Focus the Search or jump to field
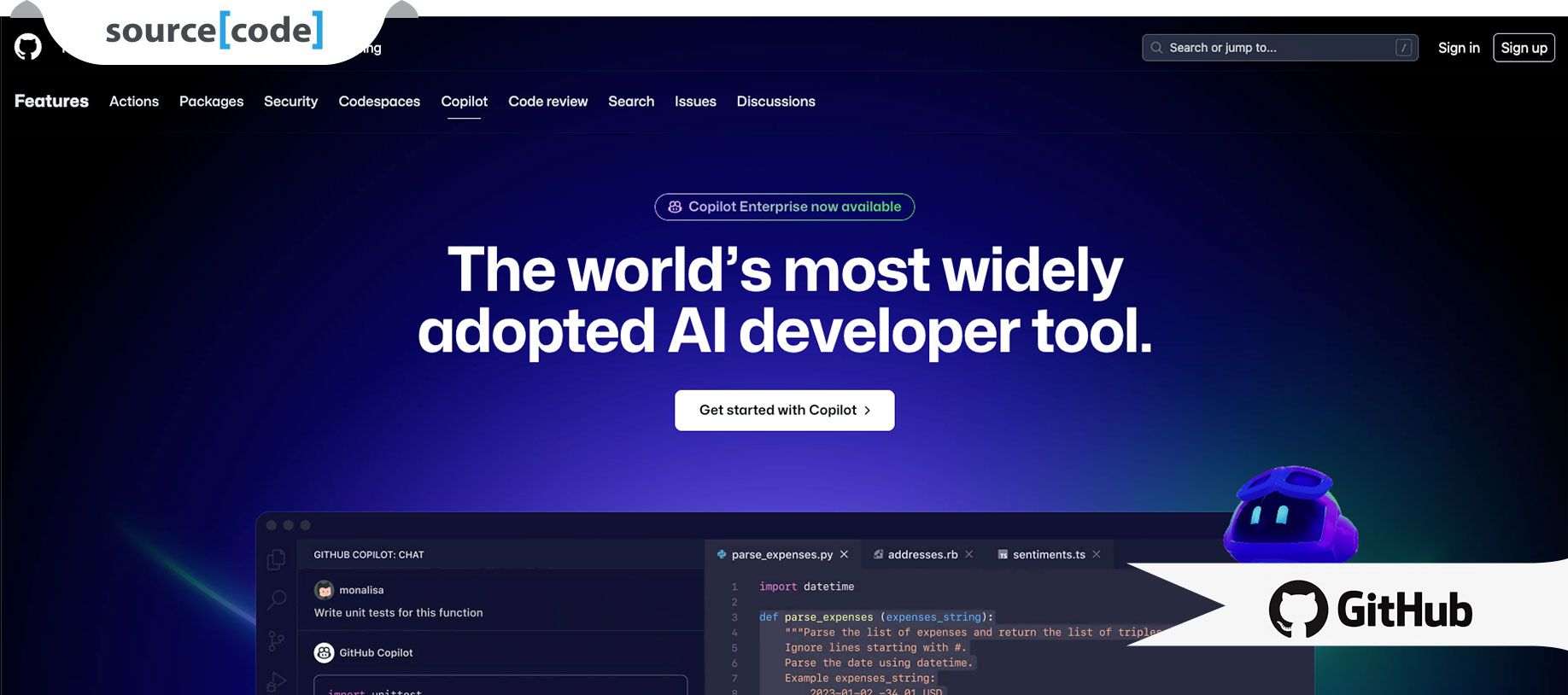1568x695 pixels. (1279, 48)
